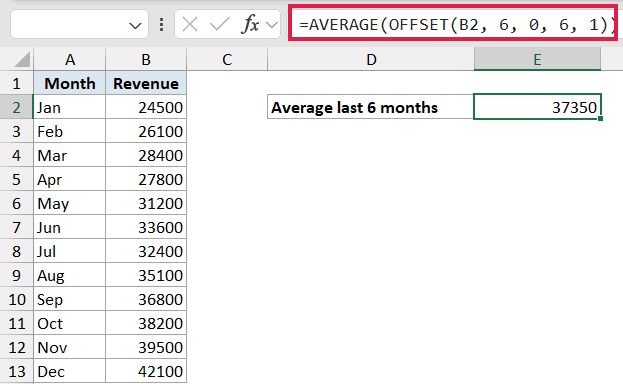This screenshot has width=623, height=384.
Task: Click the Average last 6 months label cell
Action: point(371,107)
